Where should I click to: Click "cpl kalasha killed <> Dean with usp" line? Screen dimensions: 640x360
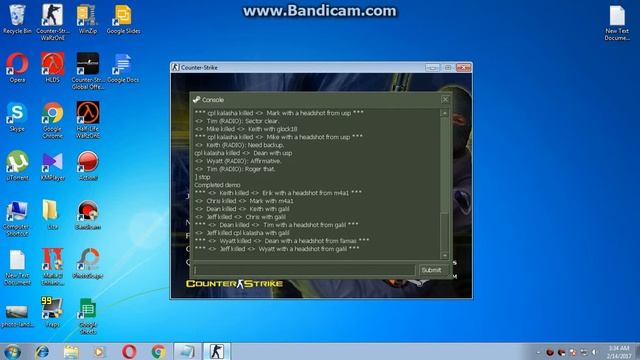point(243,153)
